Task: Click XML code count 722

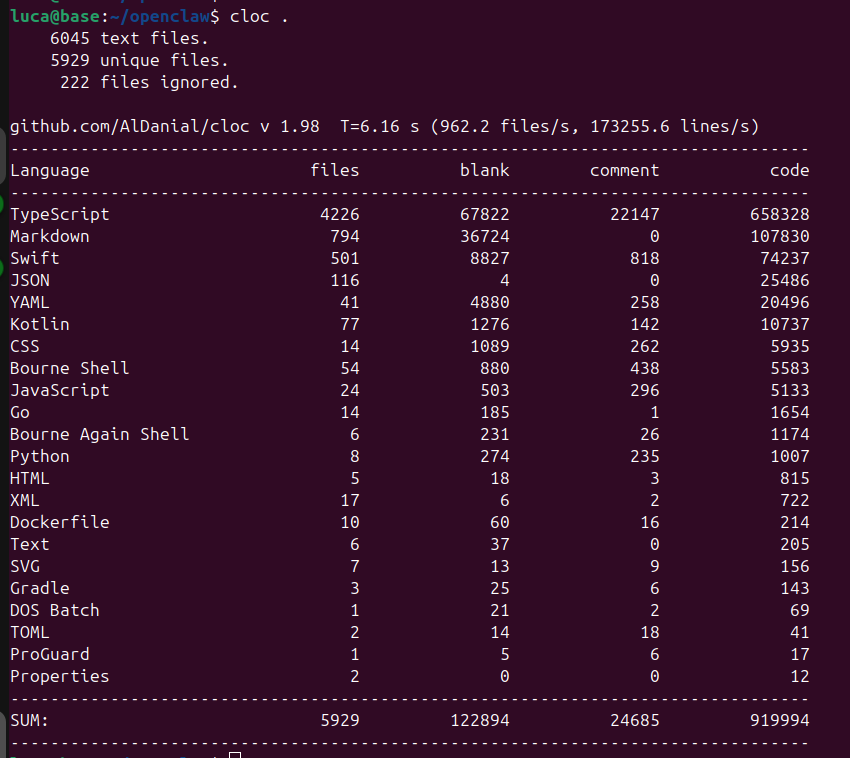Action: (x=795, y=500)
